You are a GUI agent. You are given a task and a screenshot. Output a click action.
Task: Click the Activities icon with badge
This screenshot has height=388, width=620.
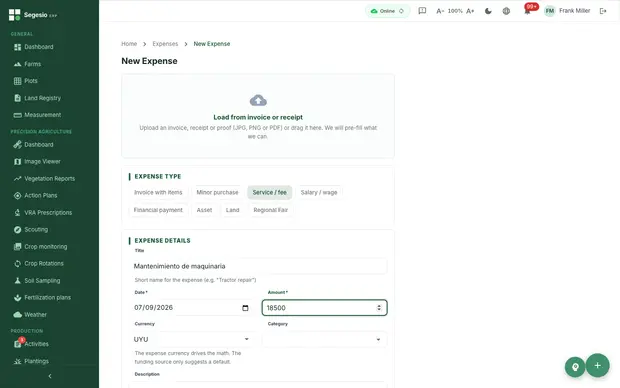click(18, 343)
